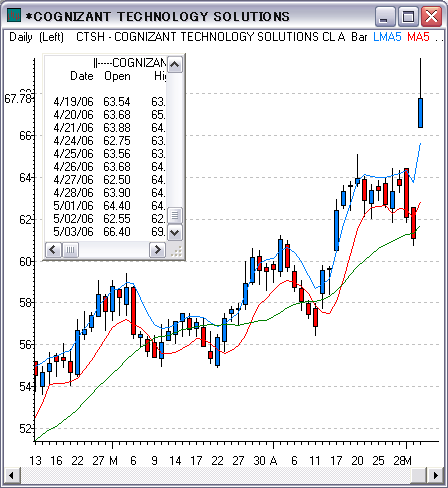448x488 pixels.
Task: Click the Open value 64.40
Action: point(117,206)
